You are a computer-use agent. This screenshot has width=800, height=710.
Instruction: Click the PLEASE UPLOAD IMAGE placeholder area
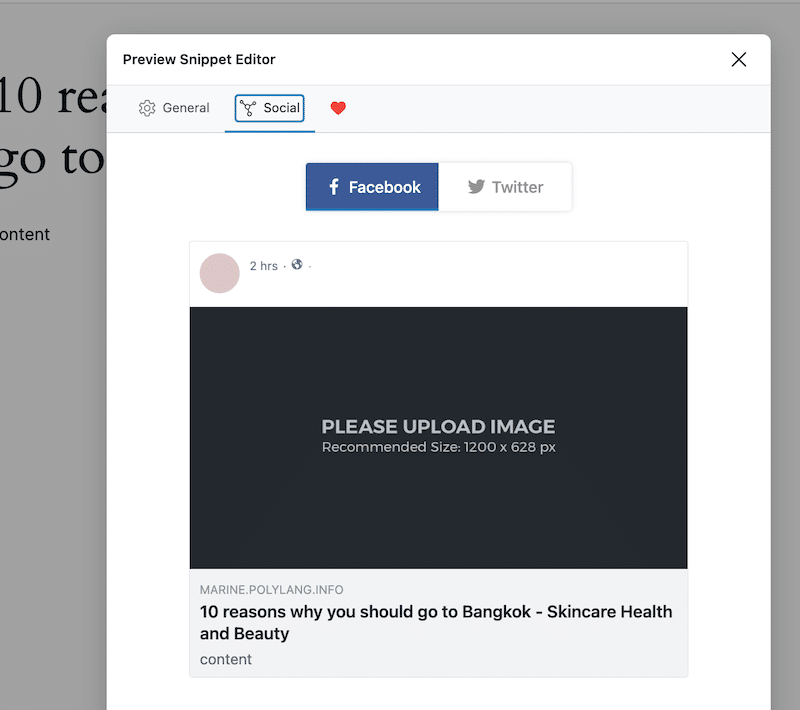pos(438,438)
